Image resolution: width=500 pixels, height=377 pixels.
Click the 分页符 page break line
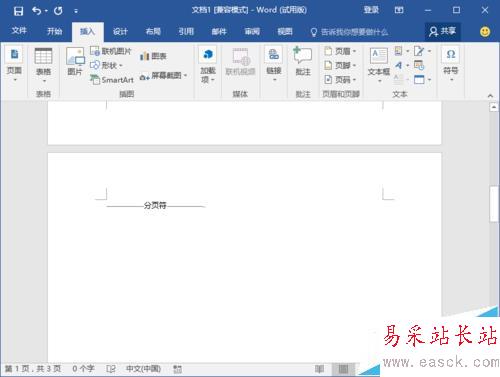[x=155, y=206]
